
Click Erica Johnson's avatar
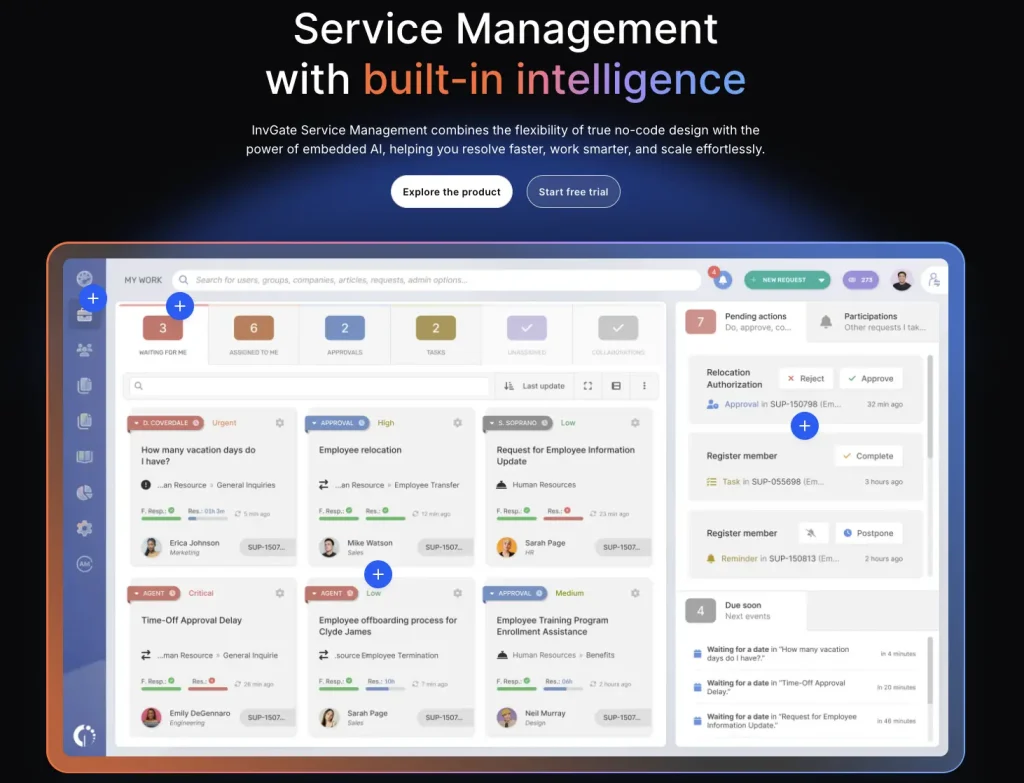coord(152,547)
